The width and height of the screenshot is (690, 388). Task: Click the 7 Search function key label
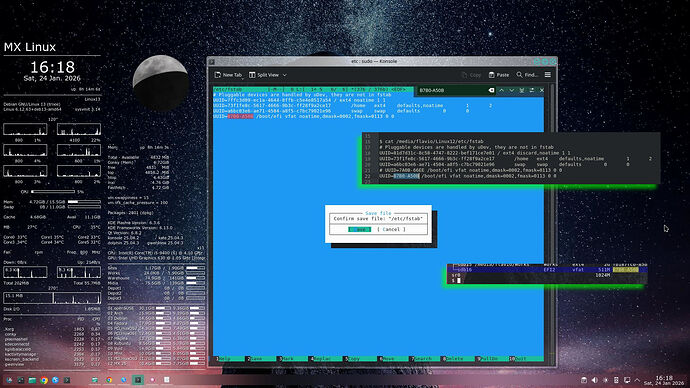point(420,359)
